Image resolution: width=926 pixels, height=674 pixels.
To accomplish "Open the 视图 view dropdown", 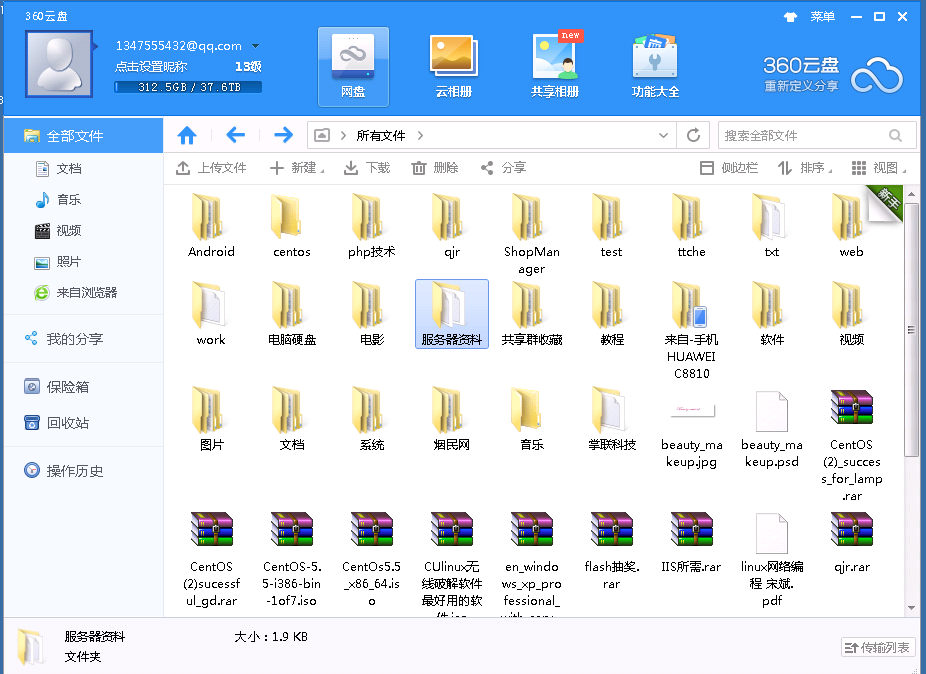I will (879, 168).
